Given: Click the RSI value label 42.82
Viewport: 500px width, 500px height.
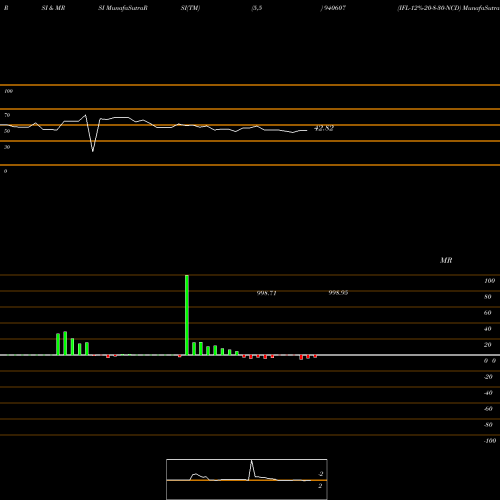Looking at the screenshot, I should 324,128.
